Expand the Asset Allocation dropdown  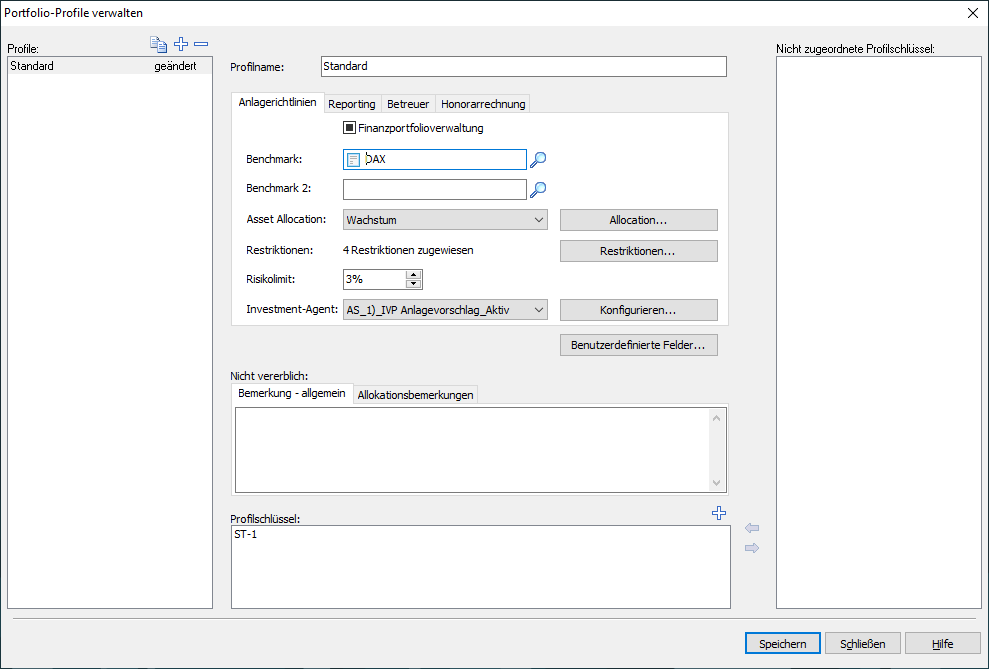coord(538,220)
